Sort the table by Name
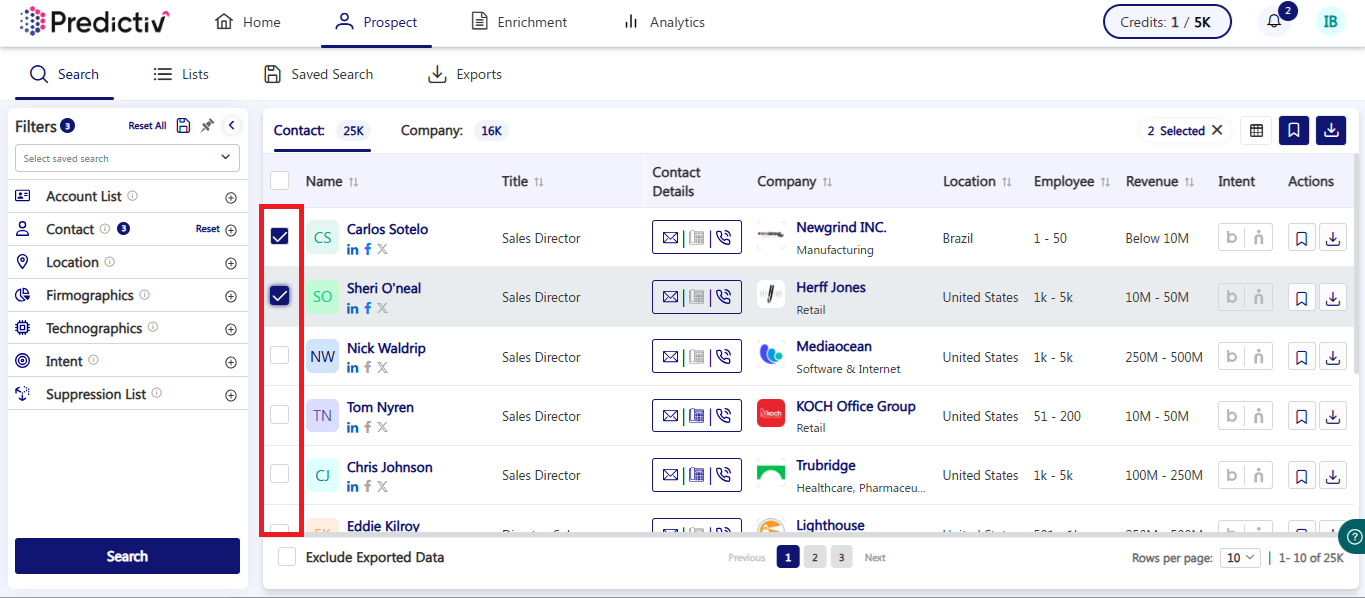 coord(353,182)
